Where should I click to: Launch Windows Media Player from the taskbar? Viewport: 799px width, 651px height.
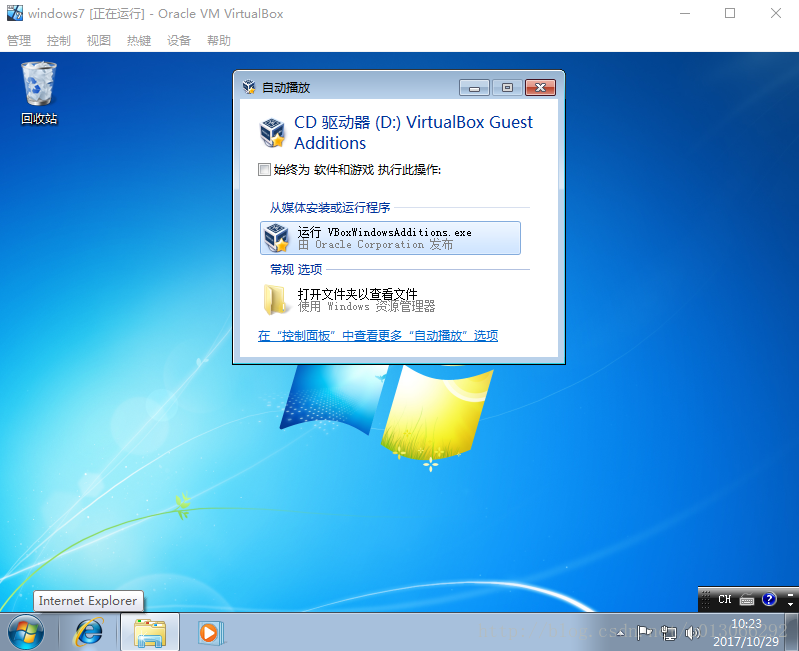[209, 633]
